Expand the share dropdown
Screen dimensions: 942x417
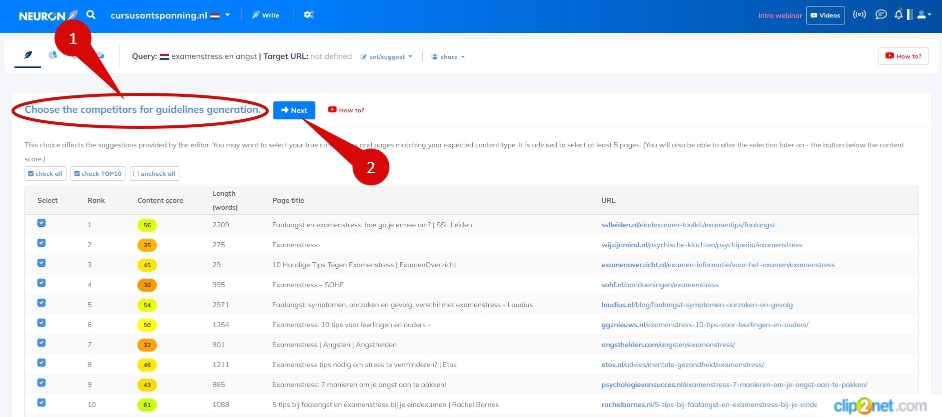click(x=450, y=56)
